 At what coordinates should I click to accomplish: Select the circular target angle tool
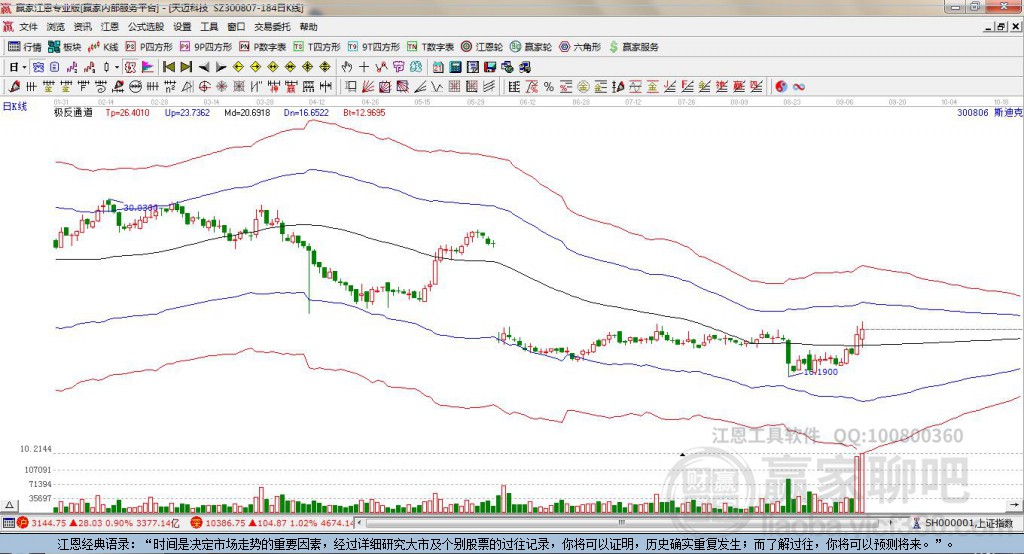click(x=204, y=87)
